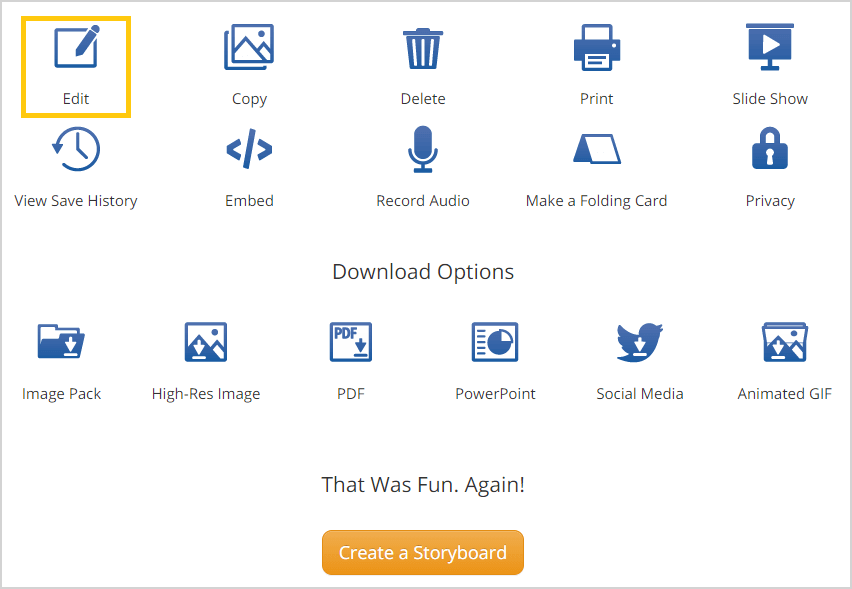Click the "Privacy" text label
Screen dimensions: 852x589
(x=770, y=201)
